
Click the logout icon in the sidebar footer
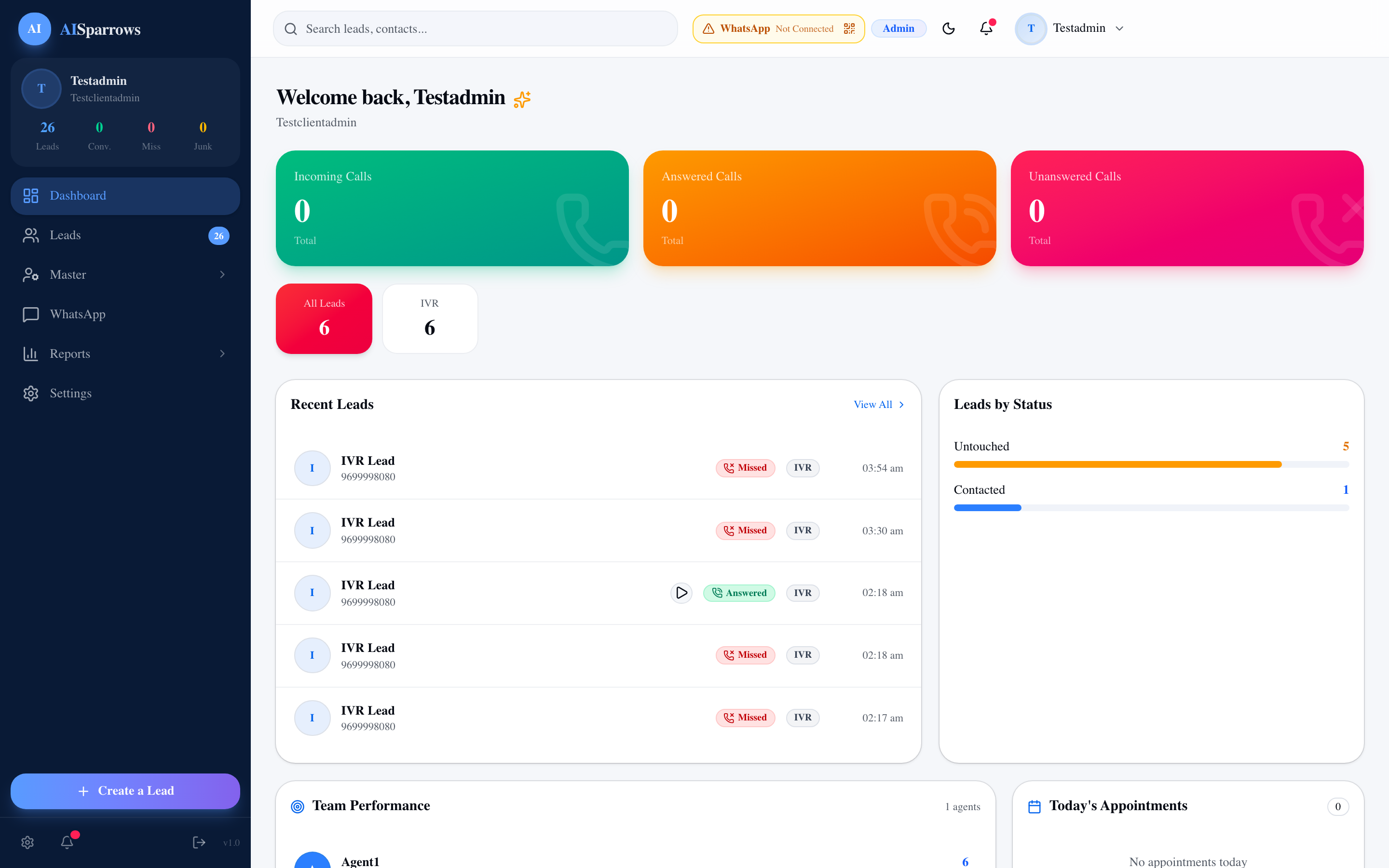click(x=199, y=842)
